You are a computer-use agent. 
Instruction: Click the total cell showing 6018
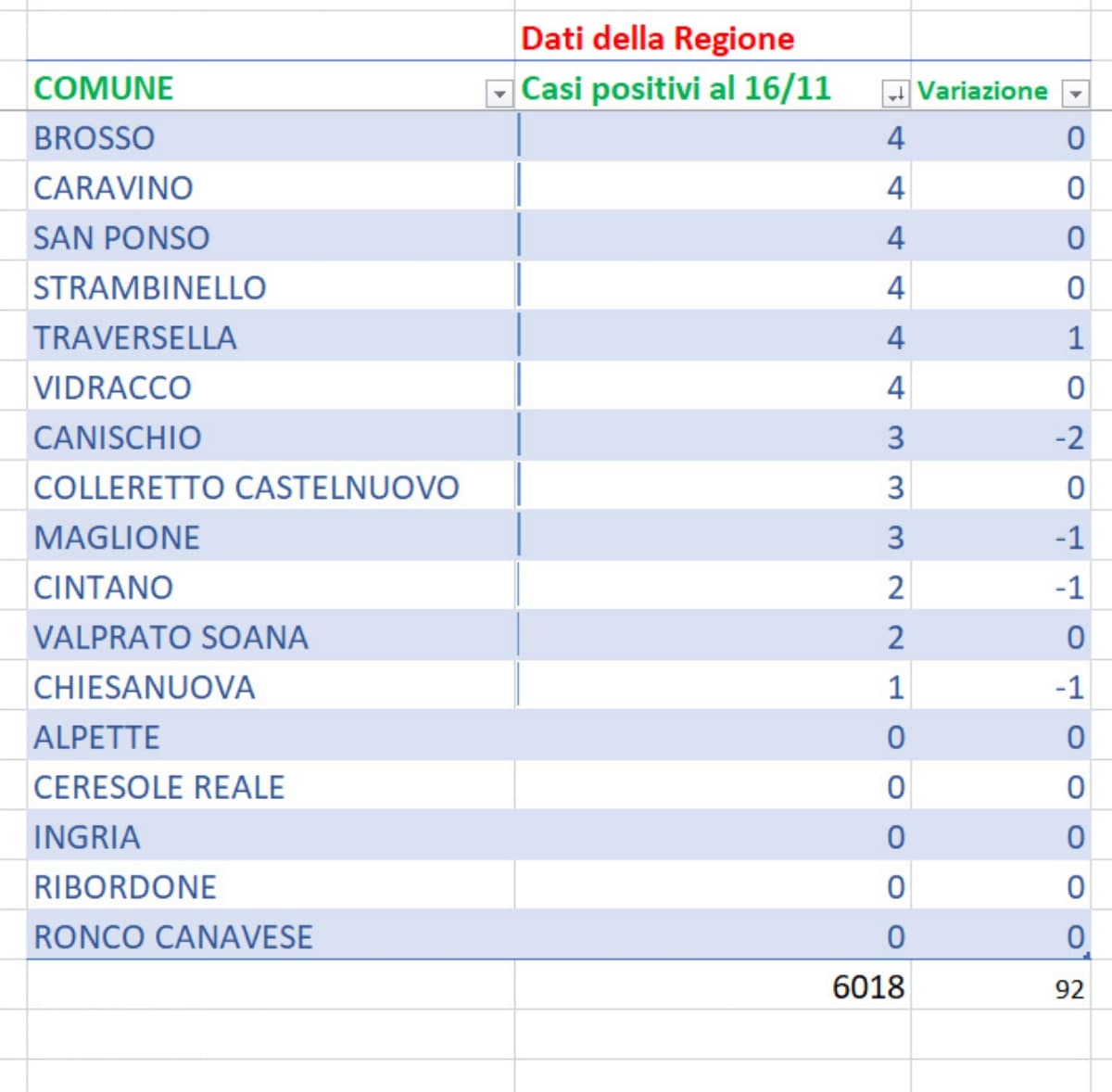(867, 987)
